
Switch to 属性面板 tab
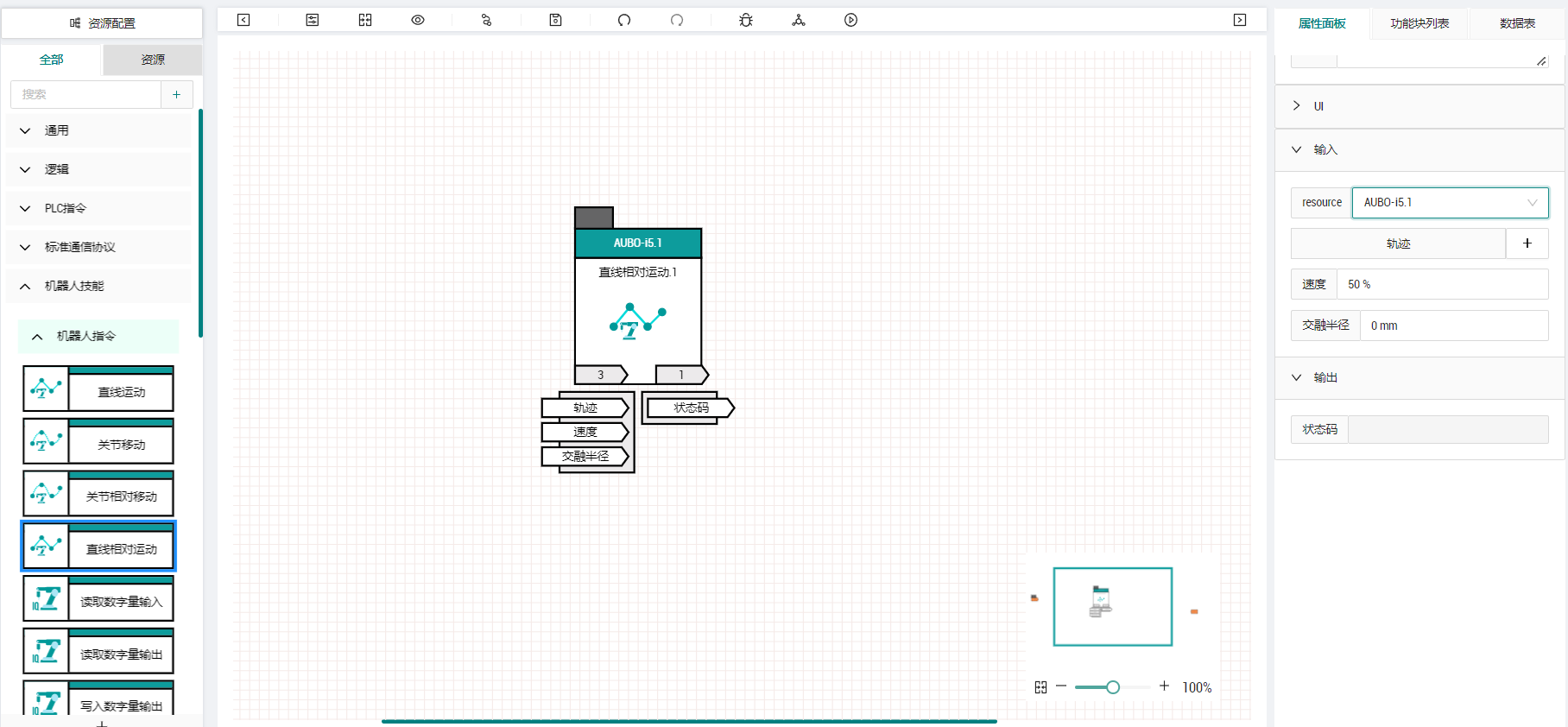[1322, 23]
